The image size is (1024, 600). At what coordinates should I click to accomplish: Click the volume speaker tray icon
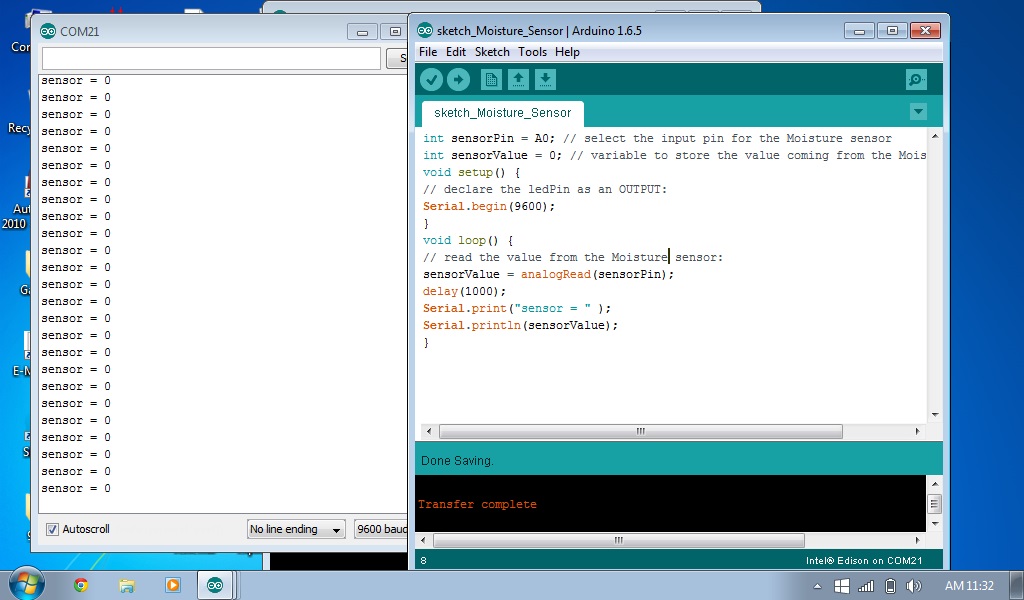[x=914, y=586]
